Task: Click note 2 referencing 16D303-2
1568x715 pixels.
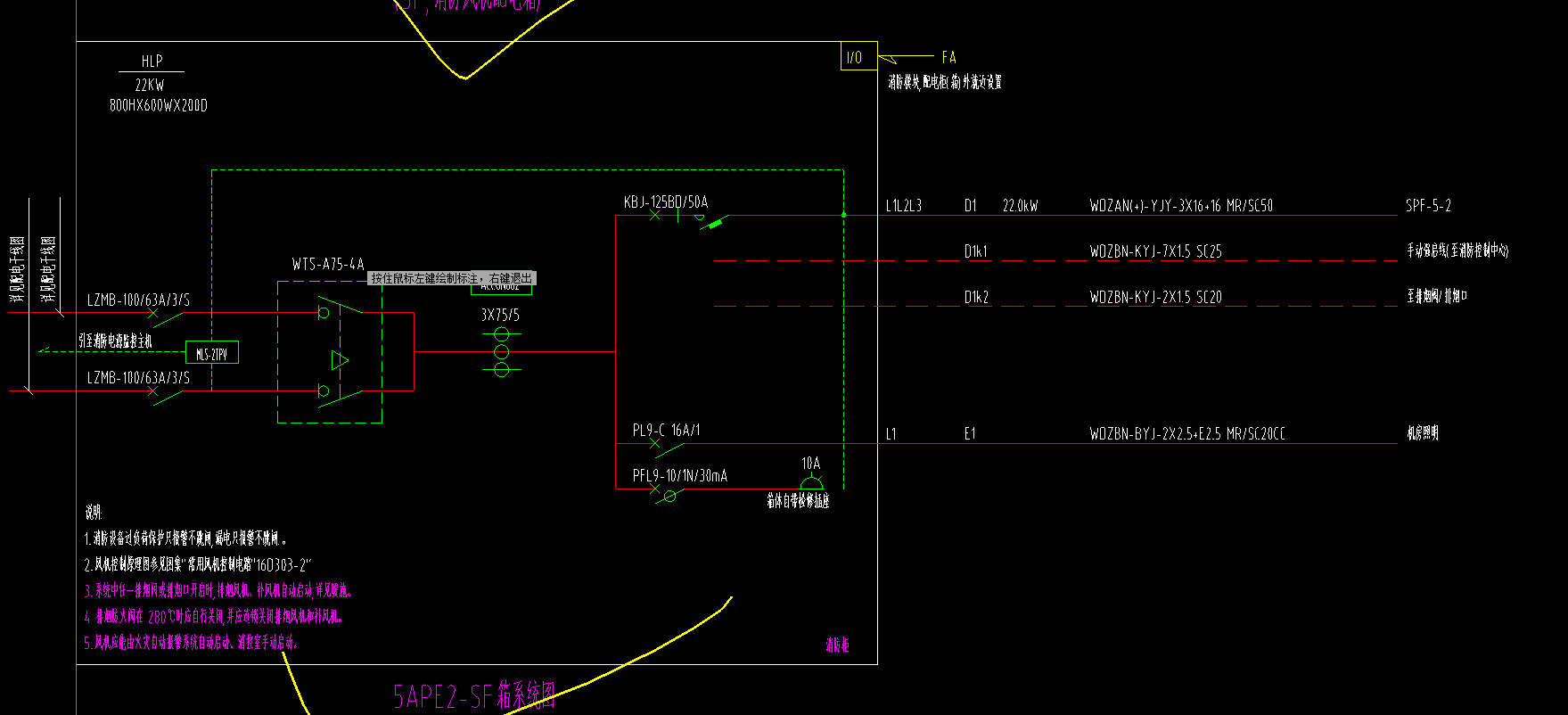Action: (197, 564)
